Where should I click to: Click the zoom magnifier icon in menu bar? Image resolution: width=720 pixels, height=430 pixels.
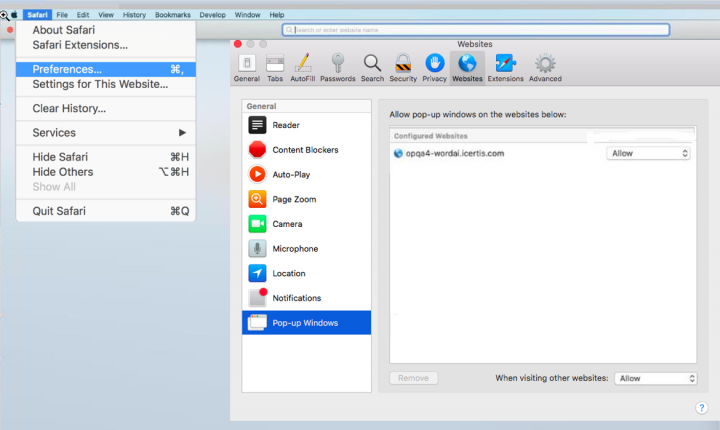point(5,16)
